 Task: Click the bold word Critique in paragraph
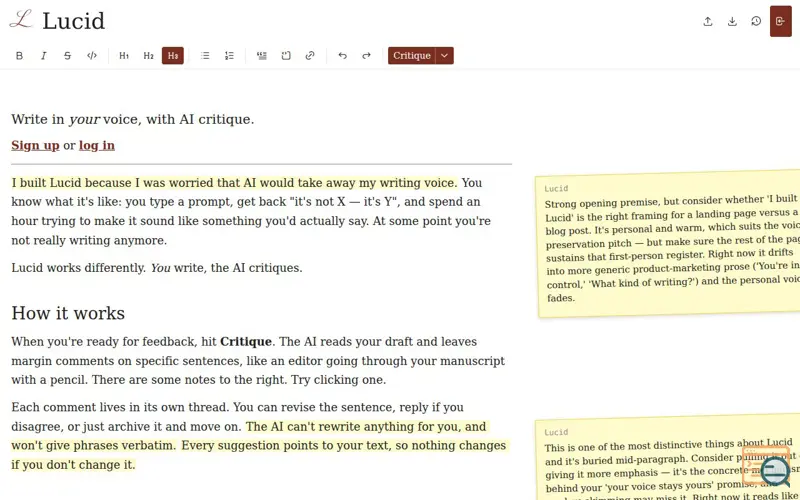[x=246, y=342]
